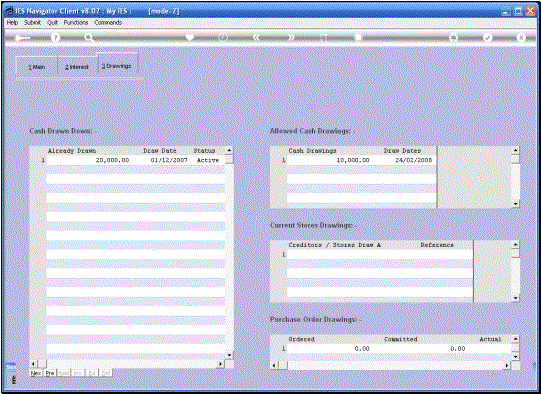Click right arrow of Cash Drawn Down horizontal scrollbar
This screenshot has height=394, width=541.
pos(220,364)
